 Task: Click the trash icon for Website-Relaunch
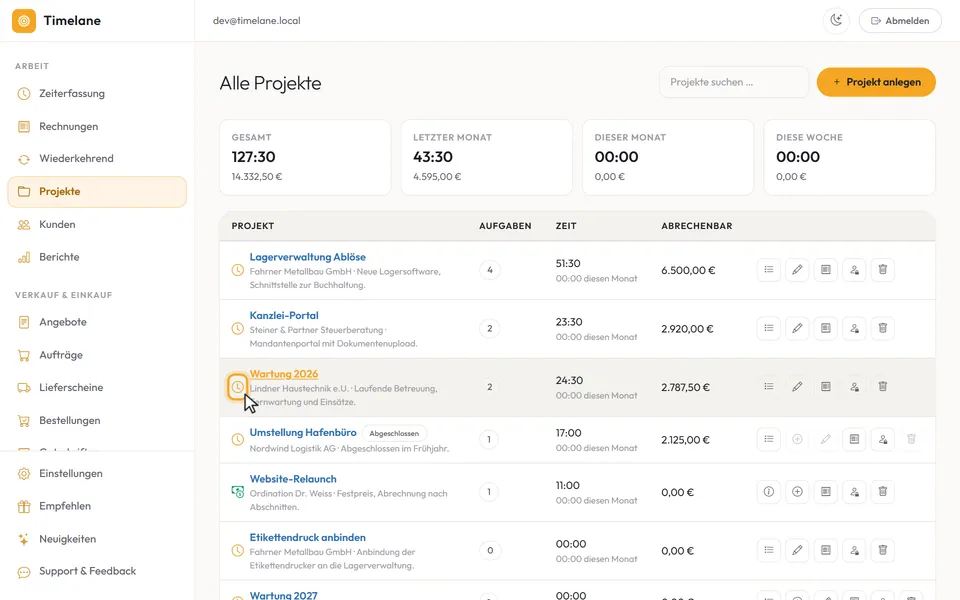tap(883, 492)
